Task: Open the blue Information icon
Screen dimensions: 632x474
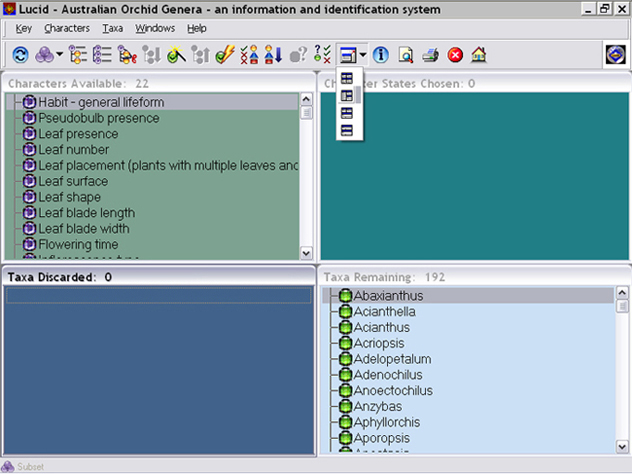Action: point(380,55)
